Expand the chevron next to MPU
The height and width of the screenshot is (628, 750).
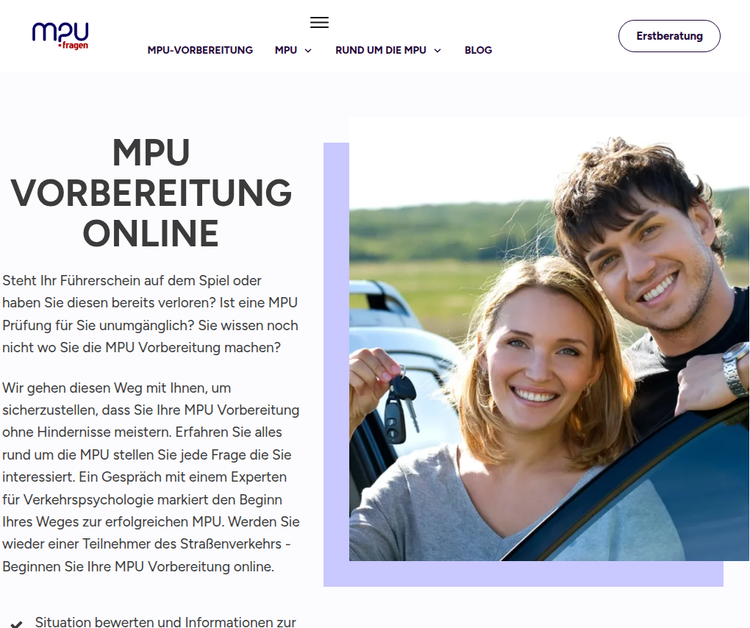pyautogui.click(x=309, y=51)
